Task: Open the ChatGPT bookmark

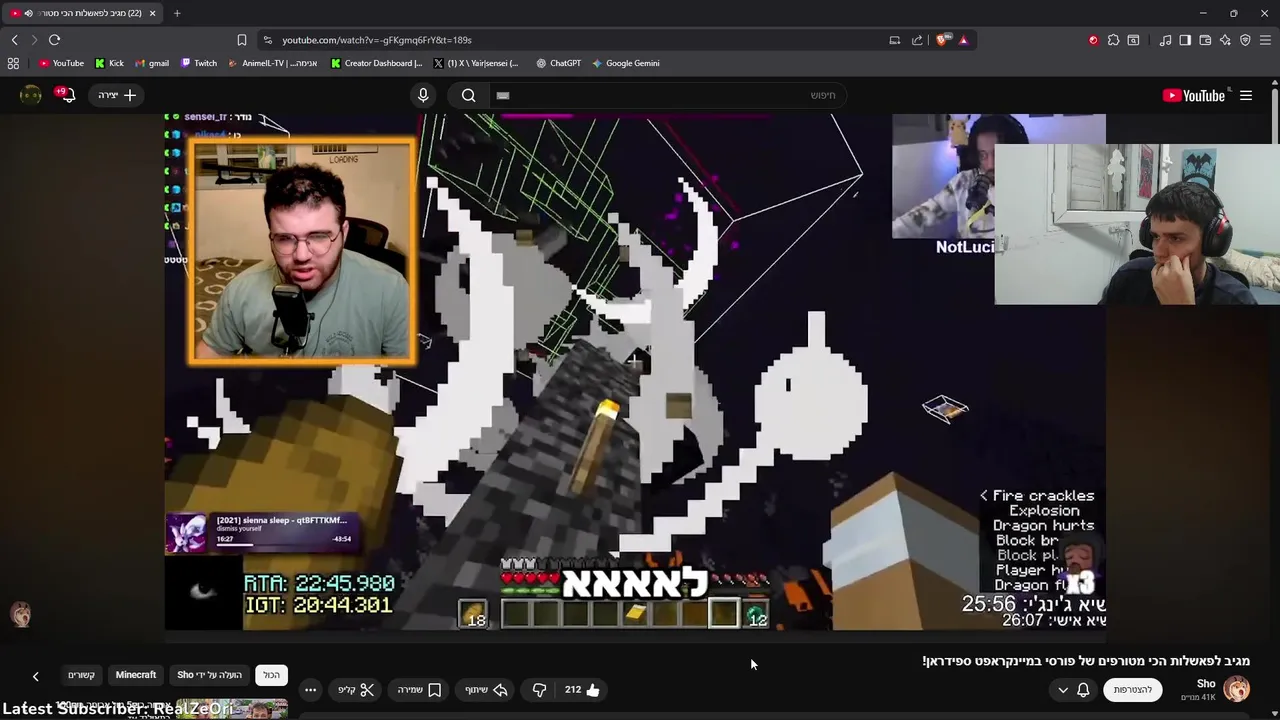Action: click(x=558, y=63)
